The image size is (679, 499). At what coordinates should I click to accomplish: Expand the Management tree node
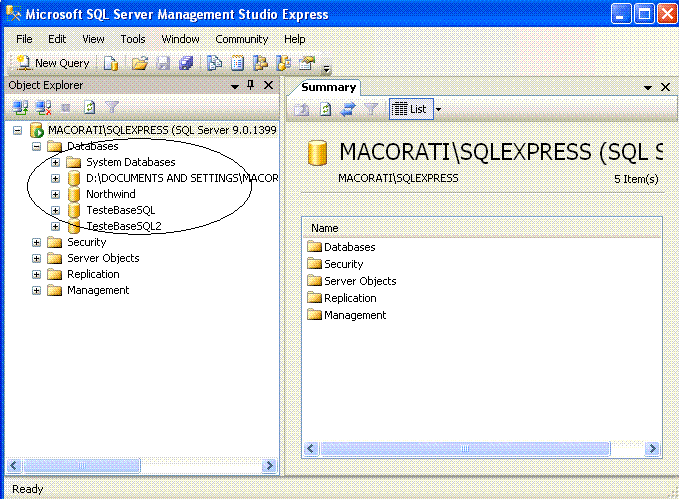click(36, 291)
